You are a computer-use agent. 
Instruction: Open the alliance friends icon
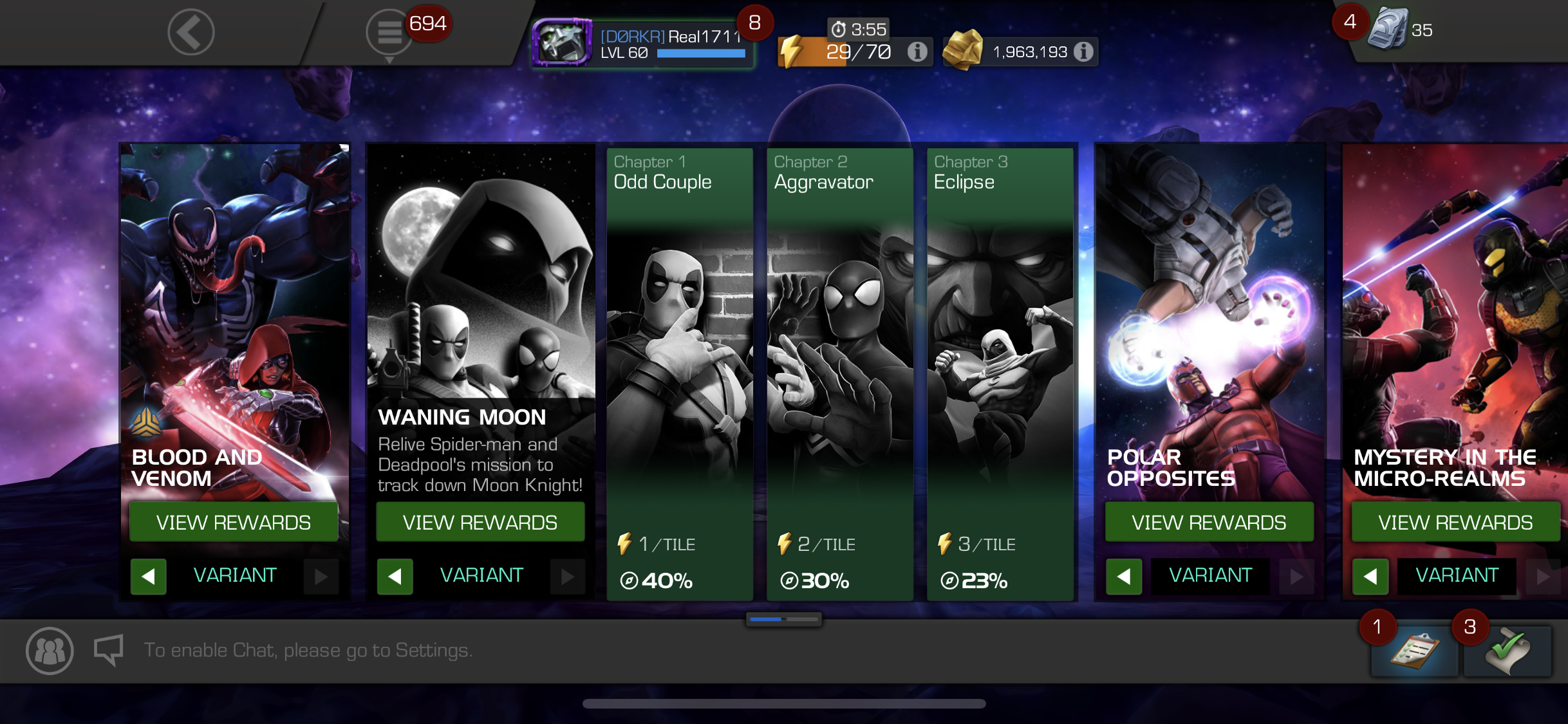tap(50, 651)
